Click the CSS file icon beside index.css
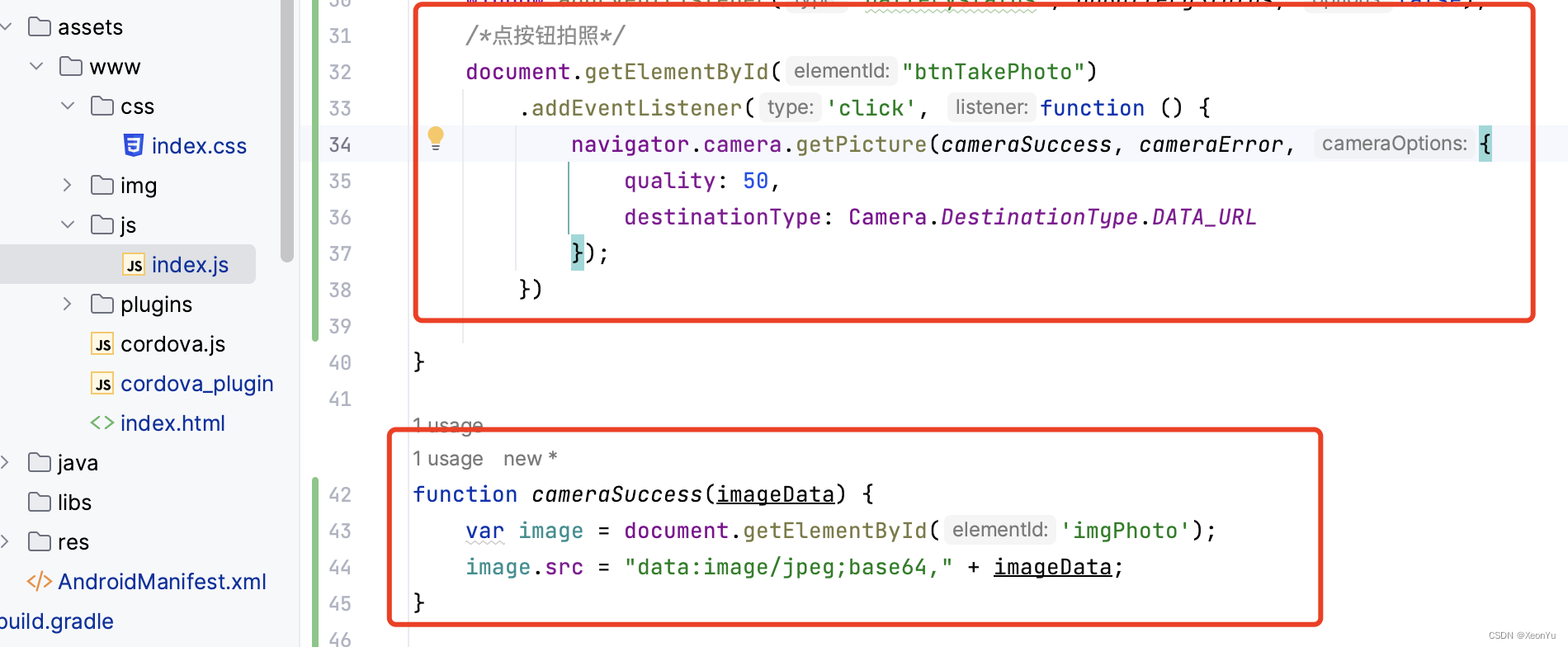 coord(134,145)
